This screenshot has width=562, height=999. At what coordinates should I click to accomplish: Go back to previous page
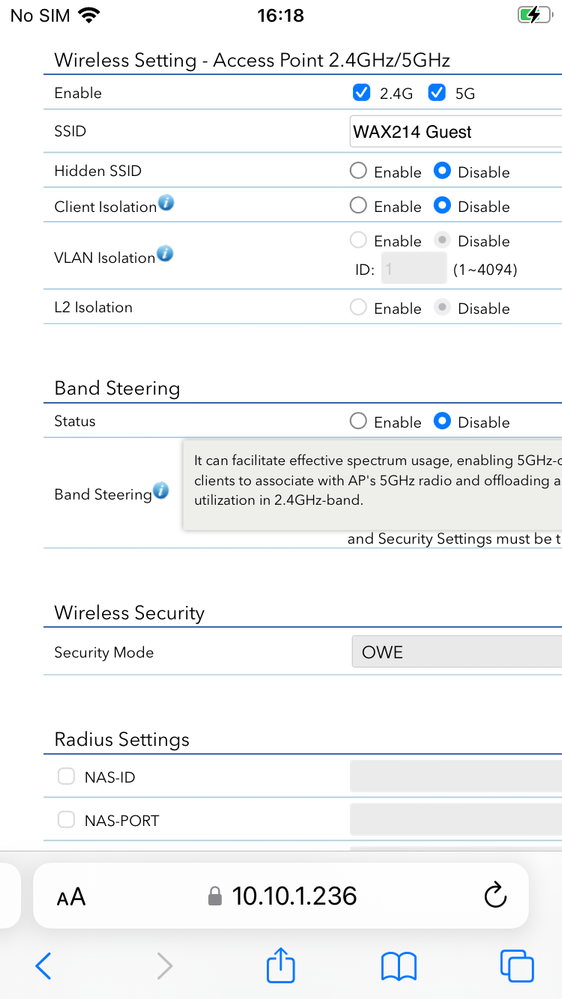pyautogui.click(x=43, y=967)
